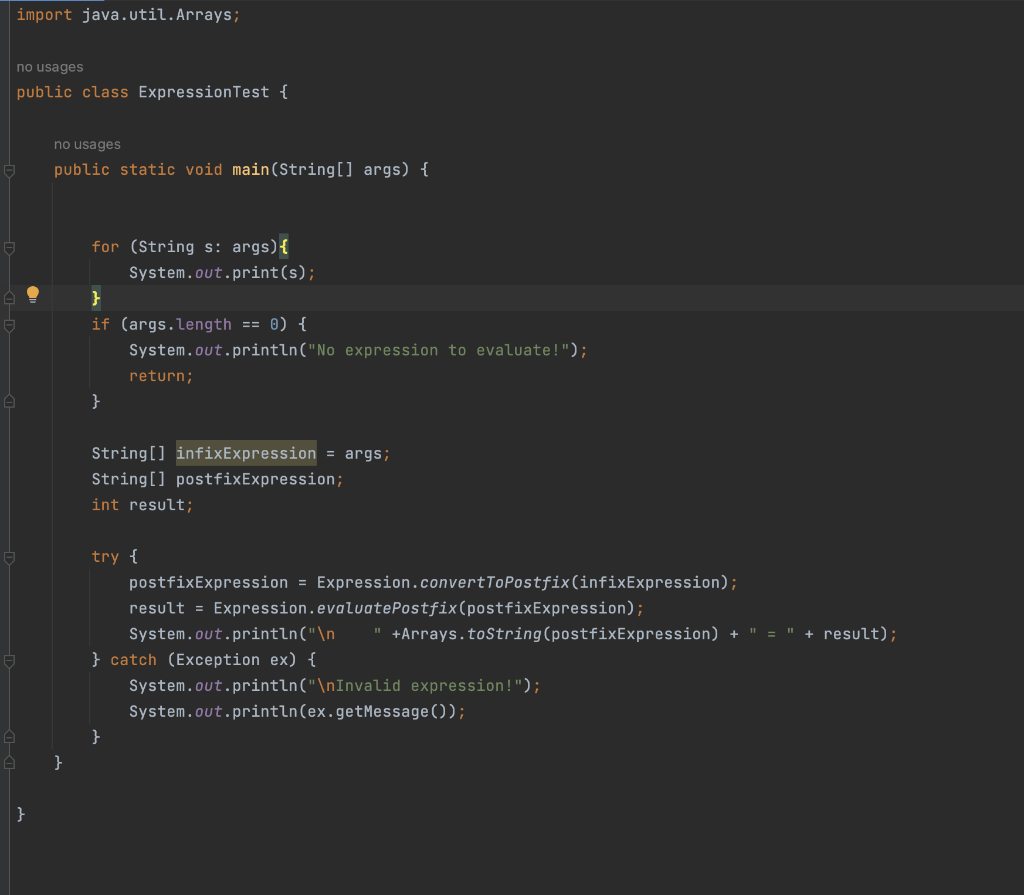This screenshot has width=1024, height=895.
Task: Click the fold icon next to the catch block
Action: coord(8,659)
